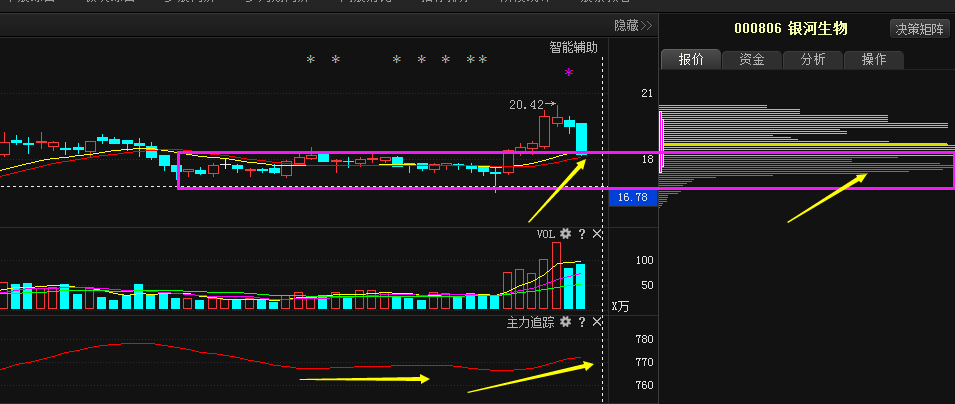Image resolution: width=955 pixels, height=404 pixels.
Task: Click the magenta star signal marker
Action: pos(569,73)
